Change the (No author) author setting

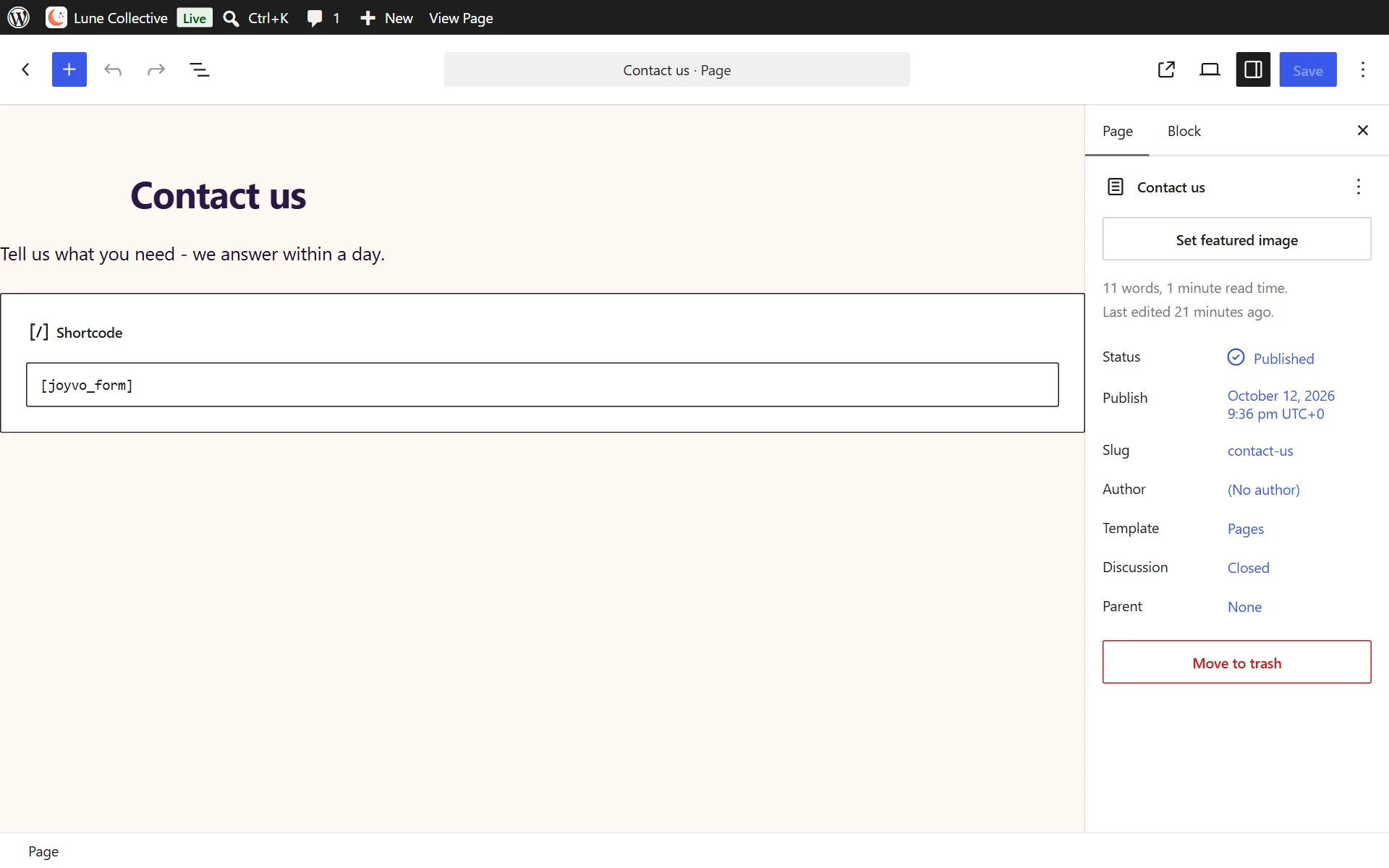tap(1263, 490)
